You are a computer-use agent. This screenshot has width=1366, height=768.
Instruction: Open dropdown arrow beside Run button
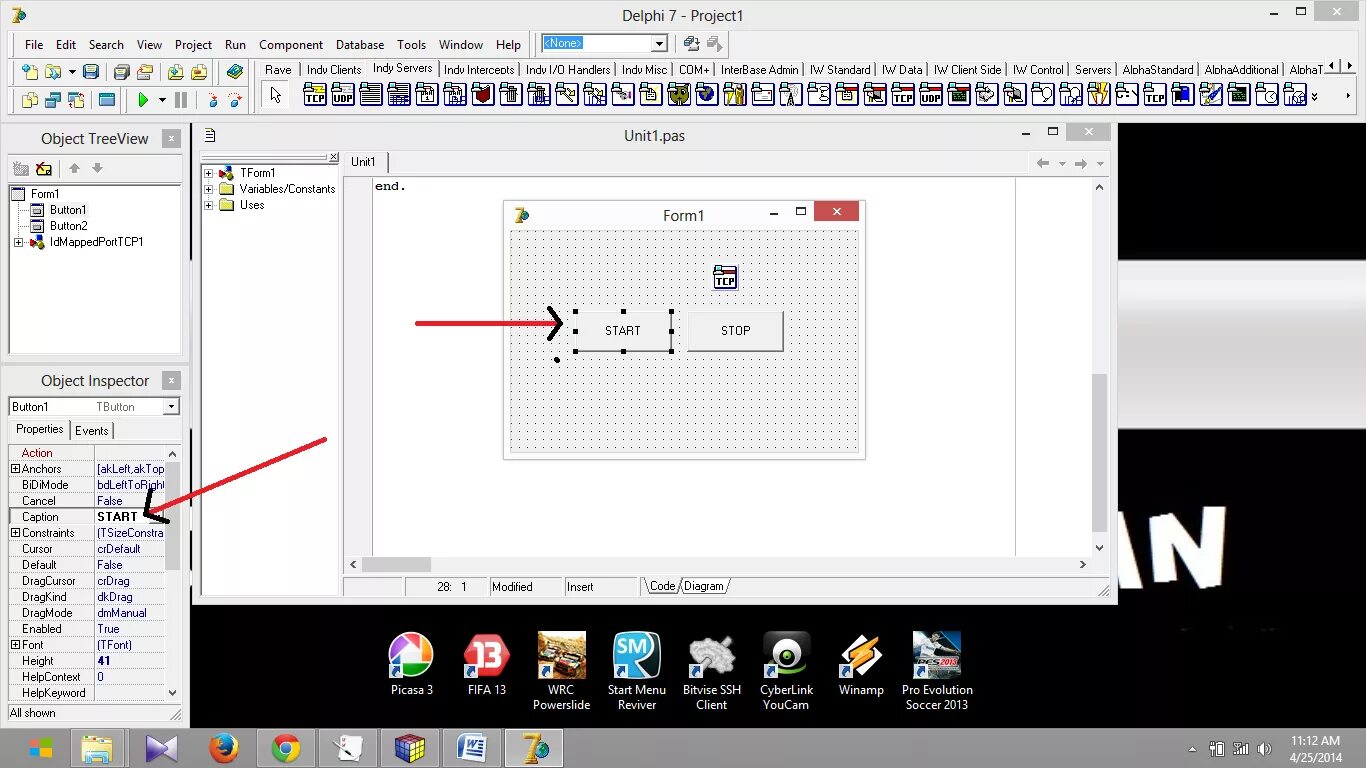(x=161, y=100)
